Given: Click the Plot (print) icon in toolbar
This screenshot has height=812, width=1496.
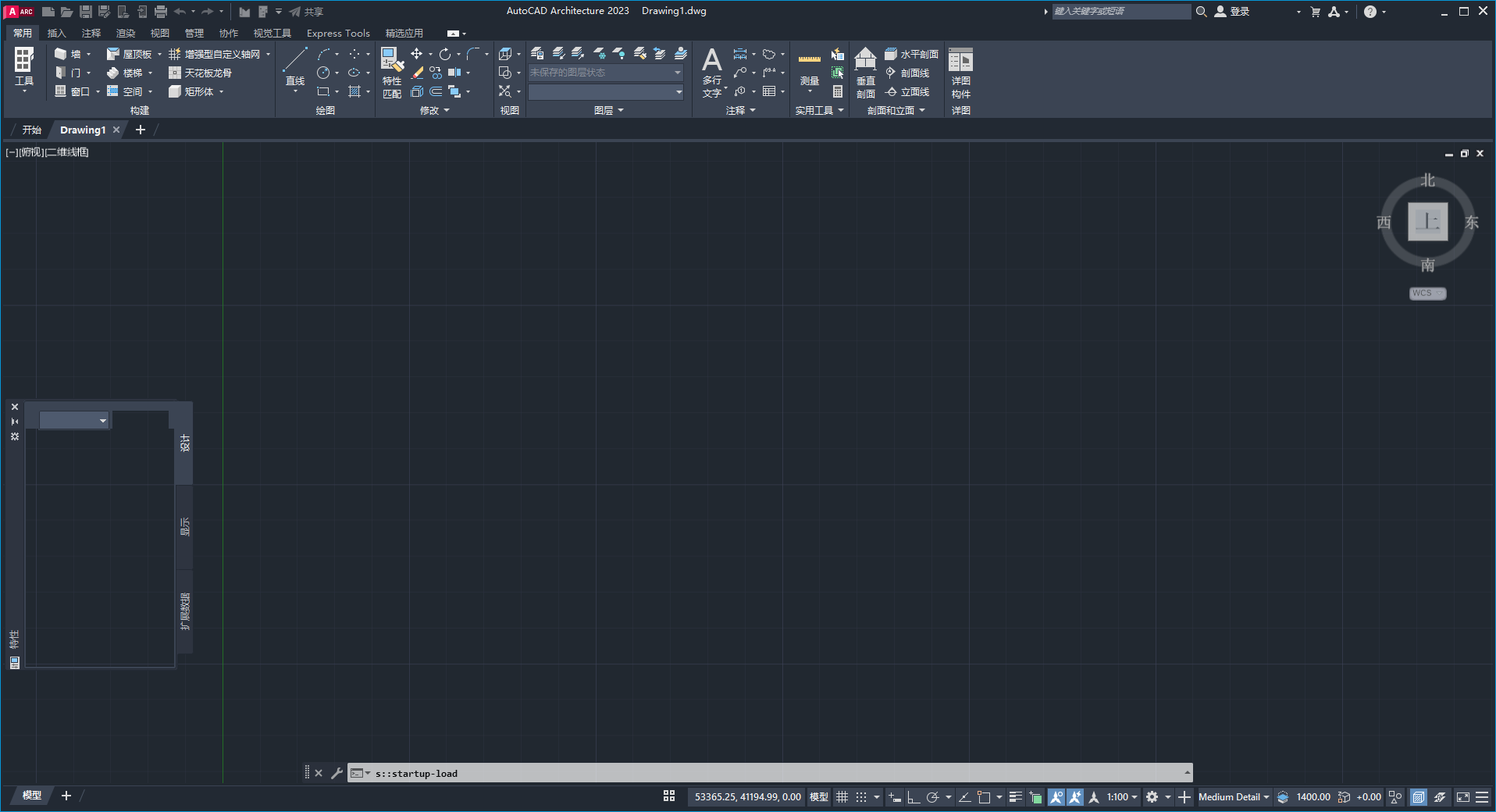Looking at the screenshot, I should click(x=161, y=12).
